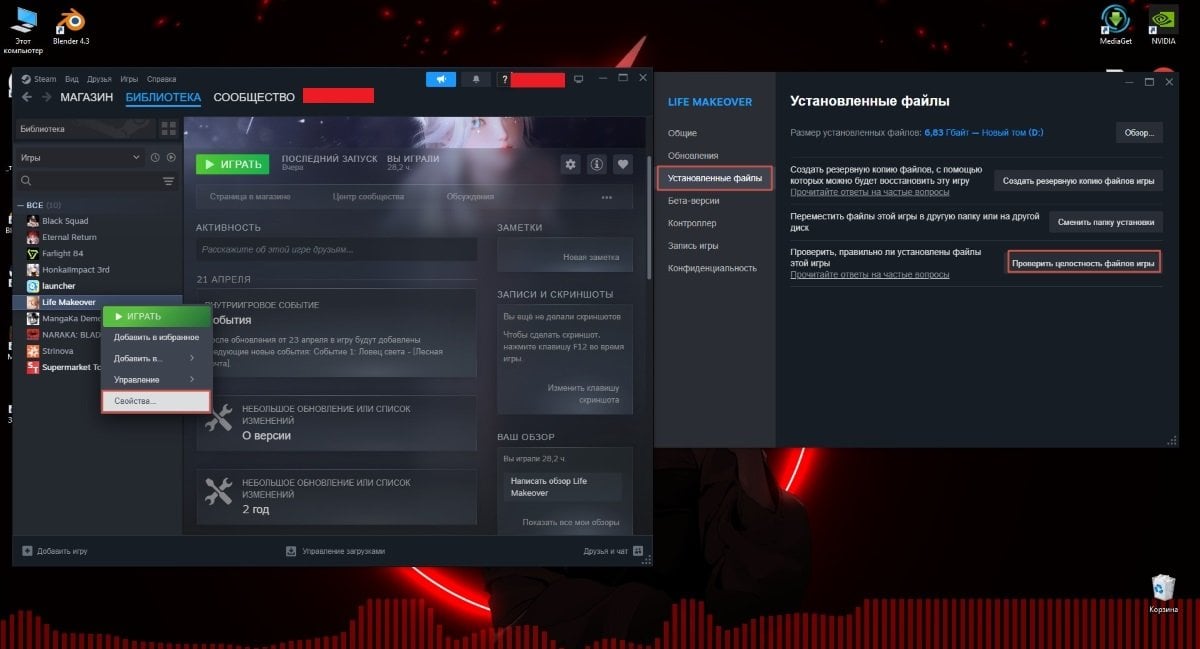
Task: Open advanced filter options icon
Action: [x=168, y=181]
